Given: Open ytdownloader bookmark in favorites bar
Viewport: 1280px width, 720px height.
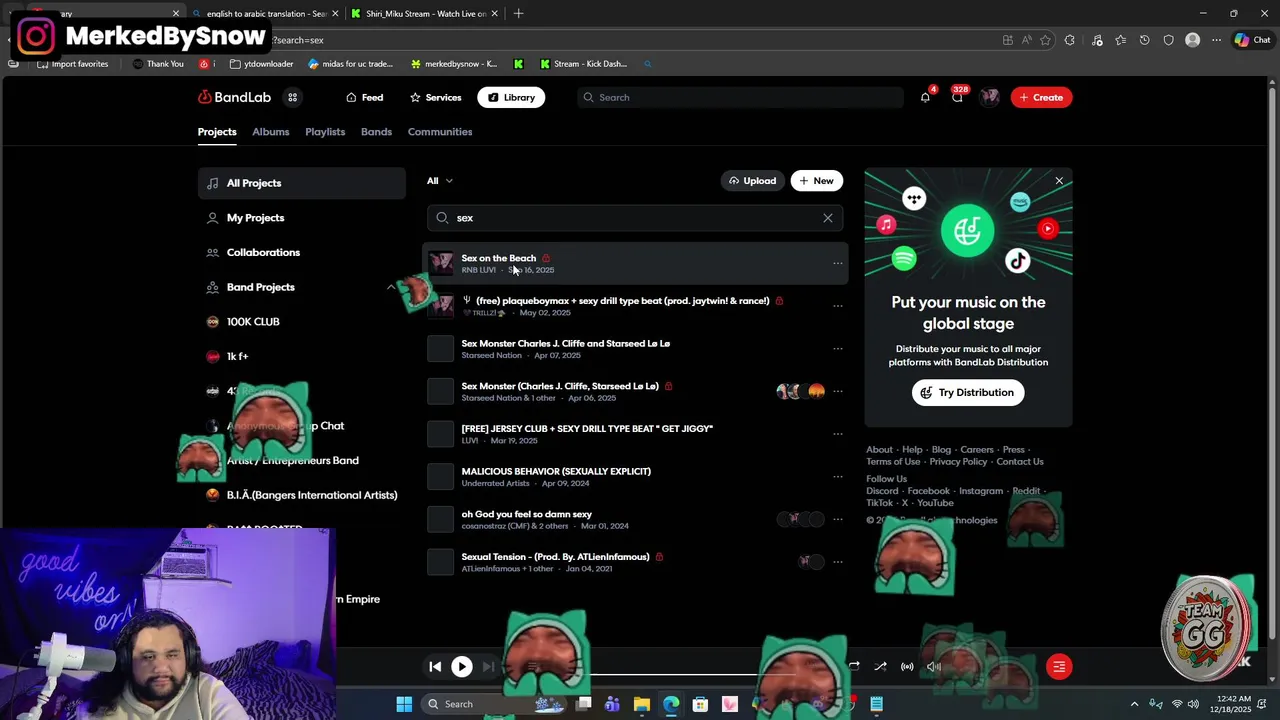Looking at the screenshot, I should coord(261,64).
